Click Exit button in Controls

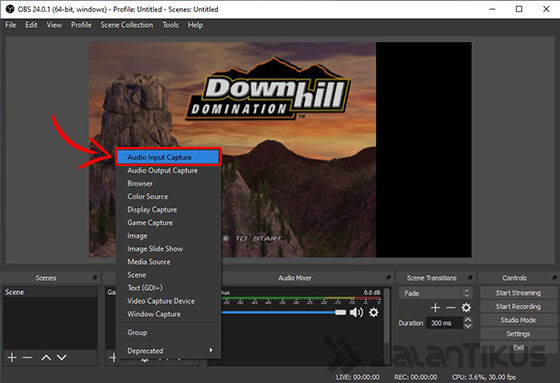(518, 347)
